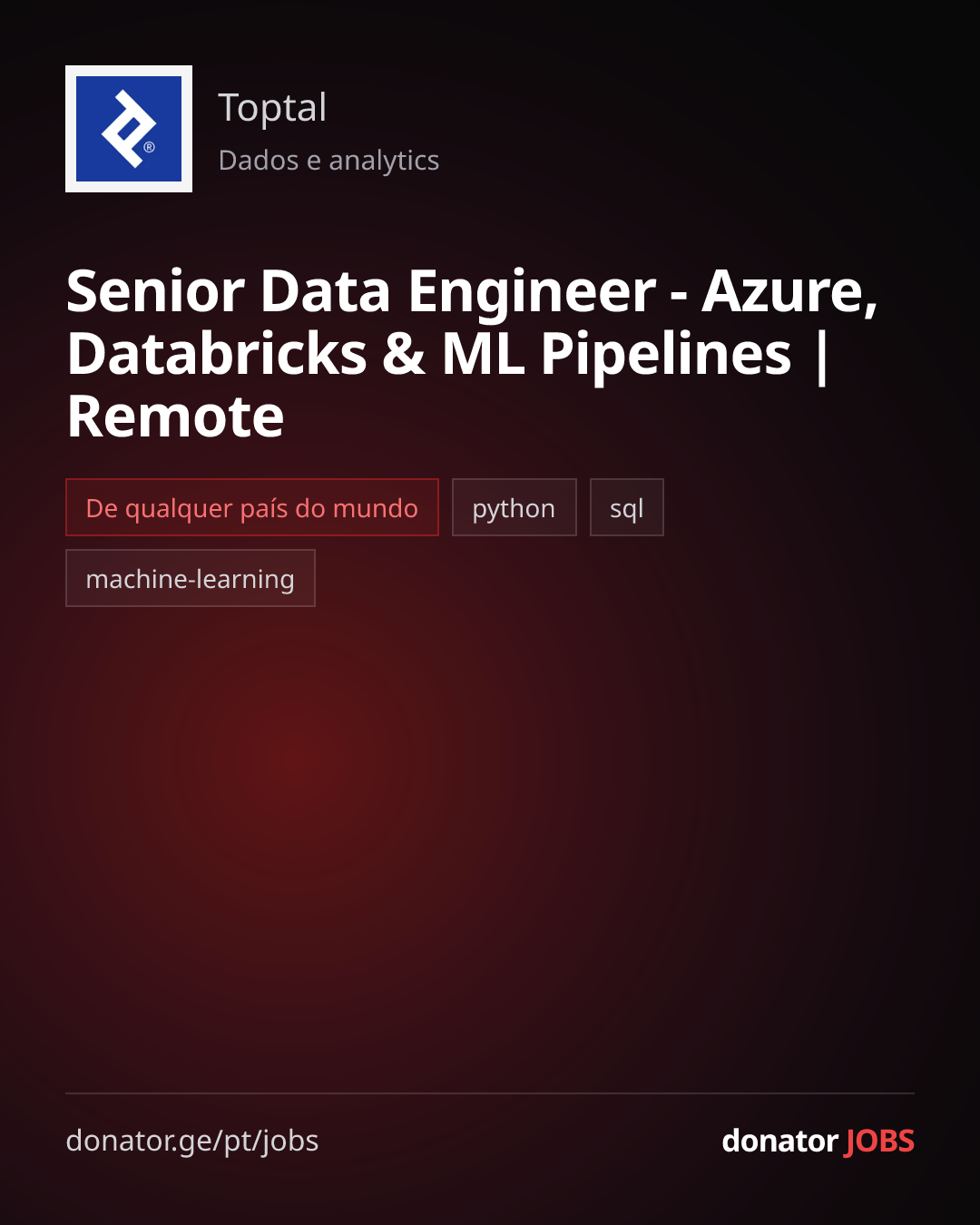Open the Toptal company name
The image size is (980, 1225).
click(x=272, y=108)
